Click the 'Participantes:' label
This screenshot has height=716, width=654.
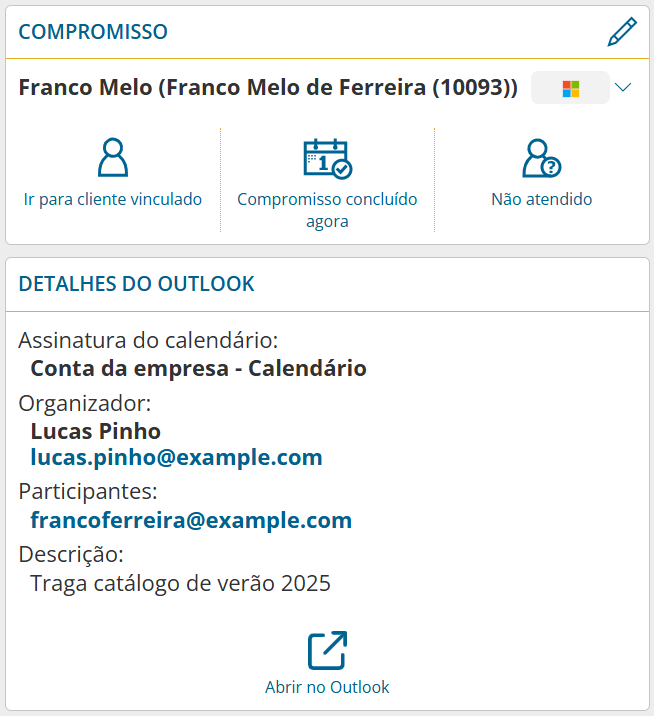tap(88, 492)
